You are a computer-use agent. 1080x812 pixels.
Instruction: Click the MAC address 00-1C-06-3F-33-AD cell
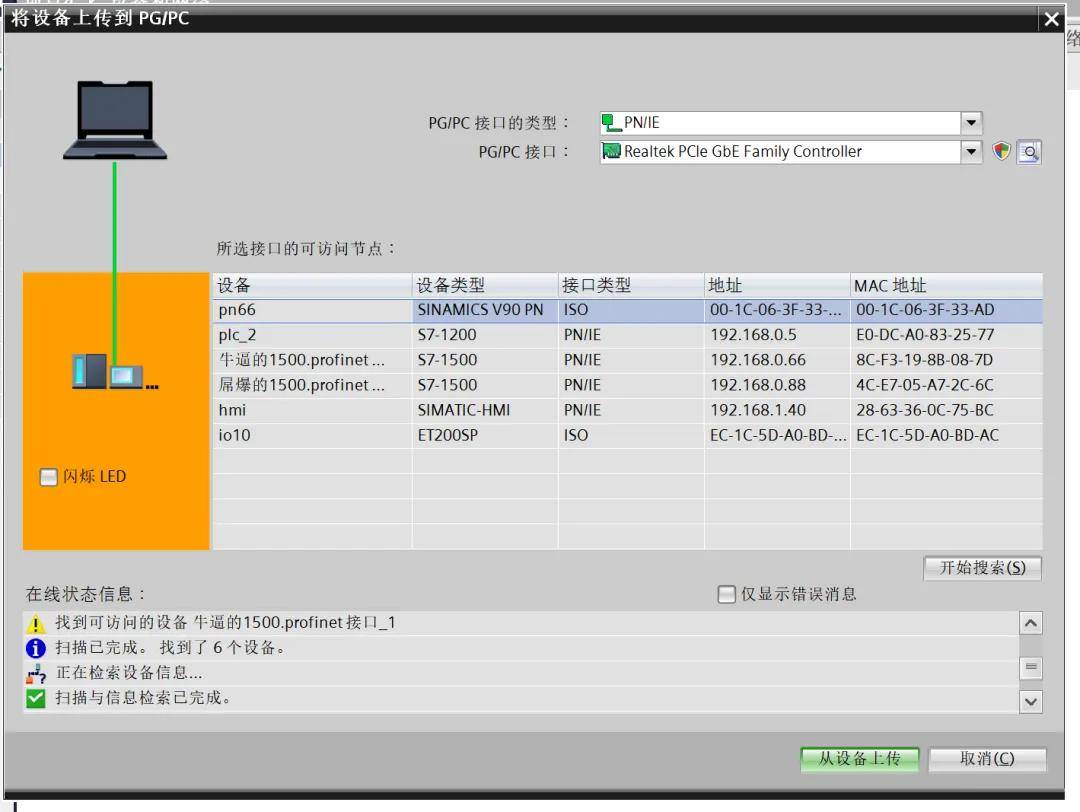point(946,311)
